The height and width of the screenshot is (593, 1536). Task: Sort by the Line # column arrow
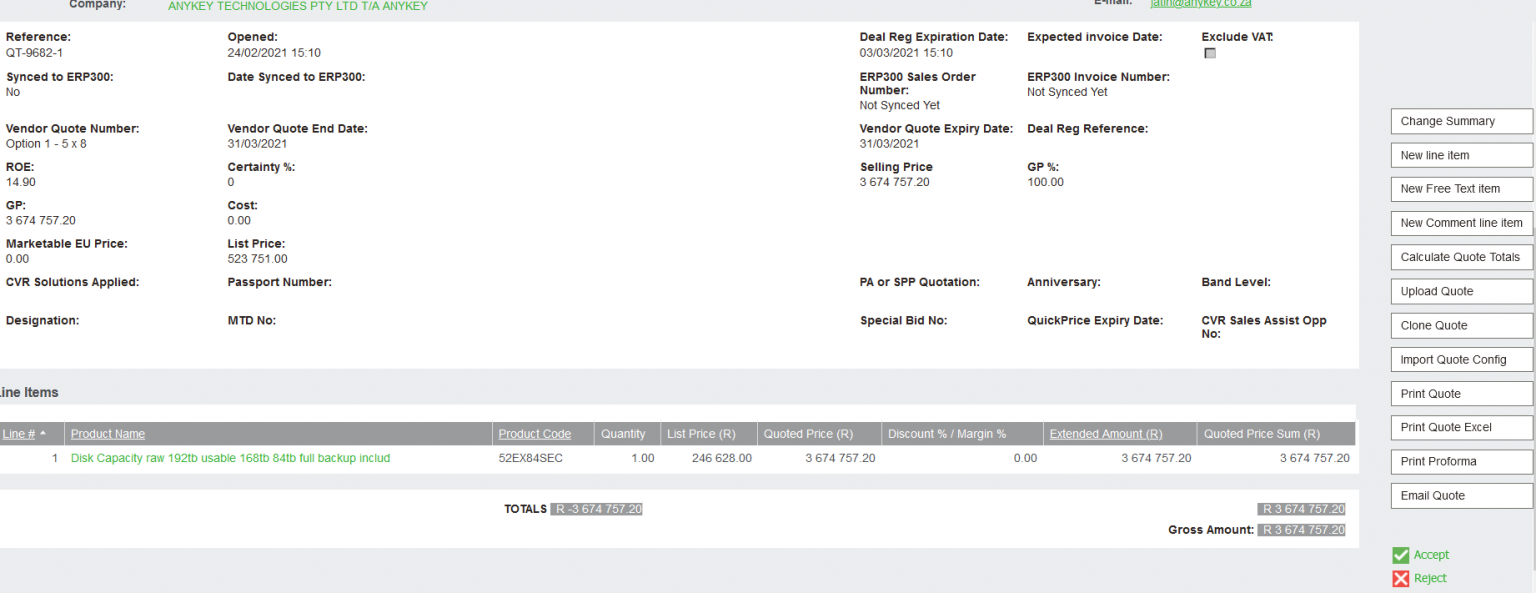(42, 434)
